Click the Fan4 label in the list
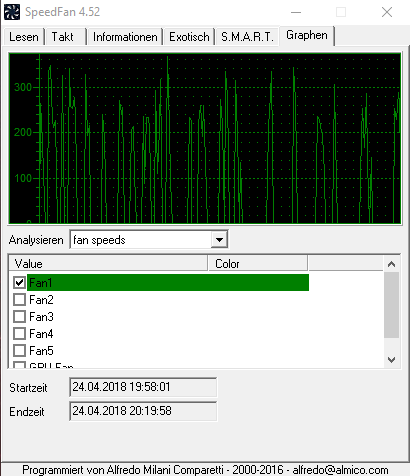This screenshot has width=410, height=476. coord(41,334)
